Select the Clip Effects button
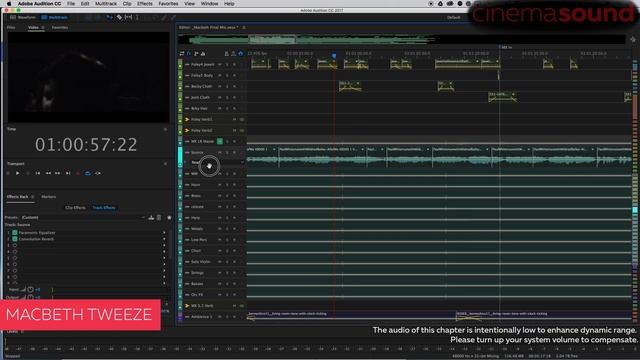Image resolution: width=640 pixels, height=360 pixels. [x=76, y=208]
